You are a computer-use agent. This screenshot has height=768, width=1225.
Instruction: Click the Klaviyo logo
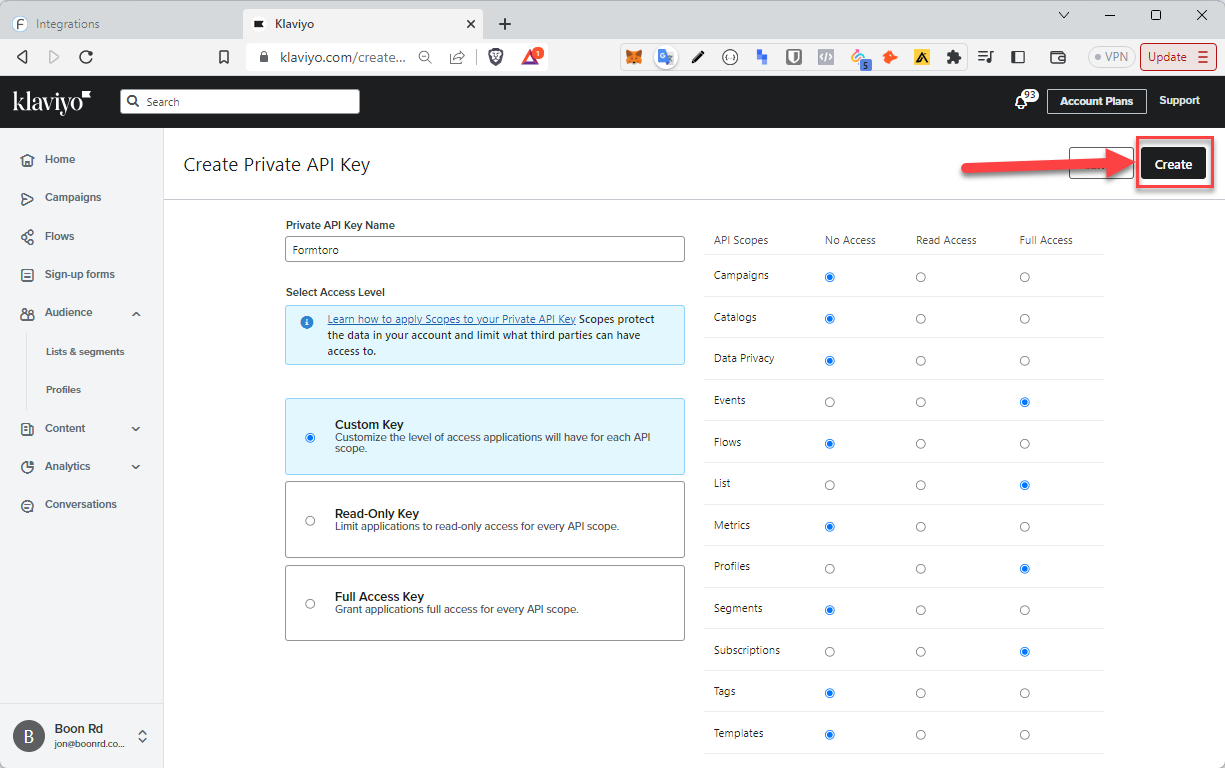tap(52, 101)
